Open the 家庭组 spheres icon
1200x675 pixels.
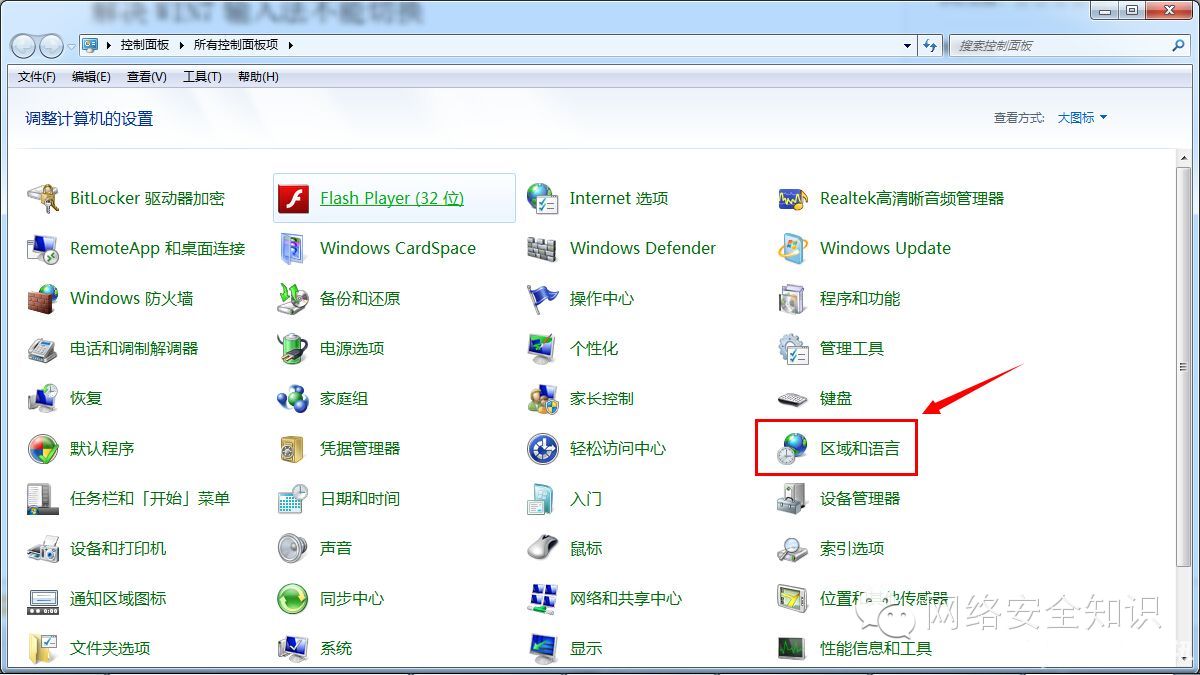click(293, 398)
